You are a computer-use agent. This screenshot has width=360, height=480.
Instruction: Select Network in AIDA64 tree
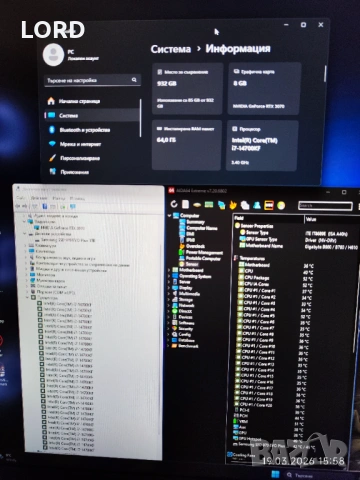183,305
